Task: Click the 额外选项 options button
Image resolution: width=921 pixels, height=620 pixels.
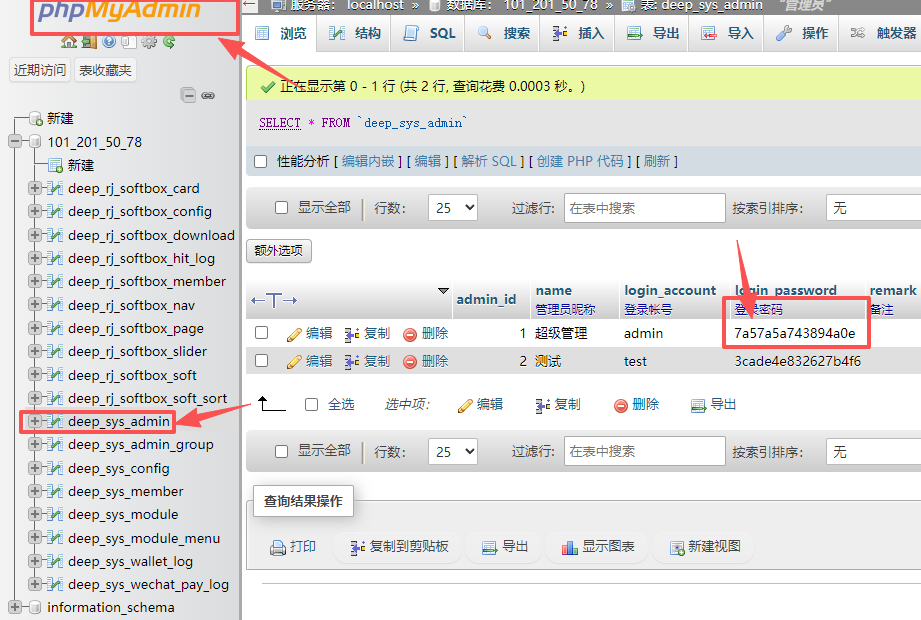Action: click(x=278, y=251)
